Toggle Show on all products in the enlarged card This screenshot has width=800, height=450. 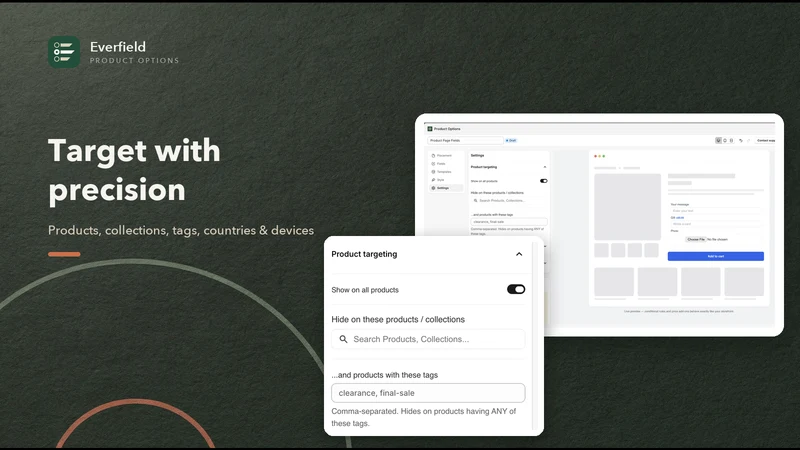516,289
